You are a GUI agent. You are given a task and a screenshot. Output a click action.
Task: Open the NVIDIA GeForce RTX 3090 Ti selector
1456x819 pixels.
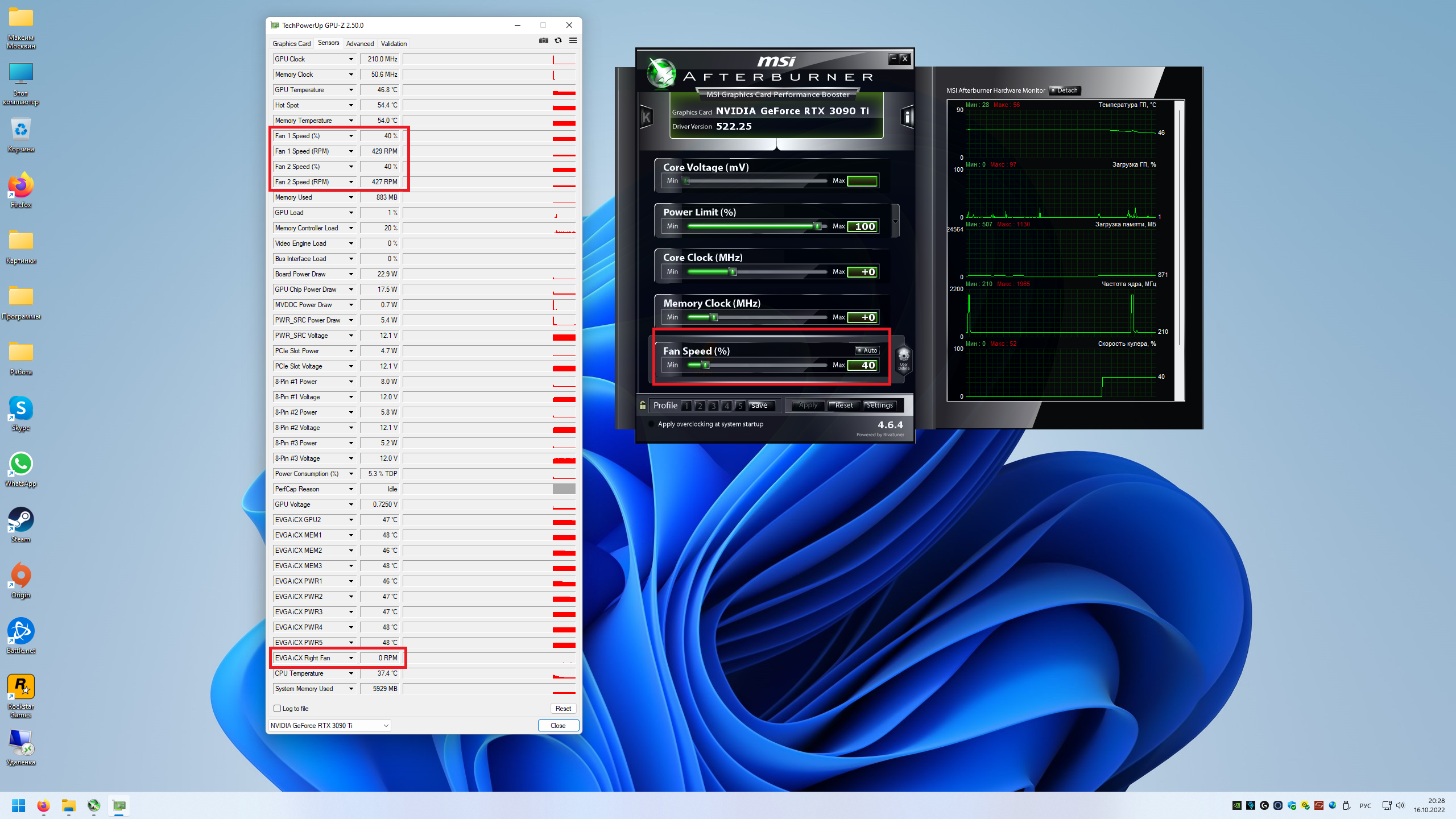tap(329, 726)
